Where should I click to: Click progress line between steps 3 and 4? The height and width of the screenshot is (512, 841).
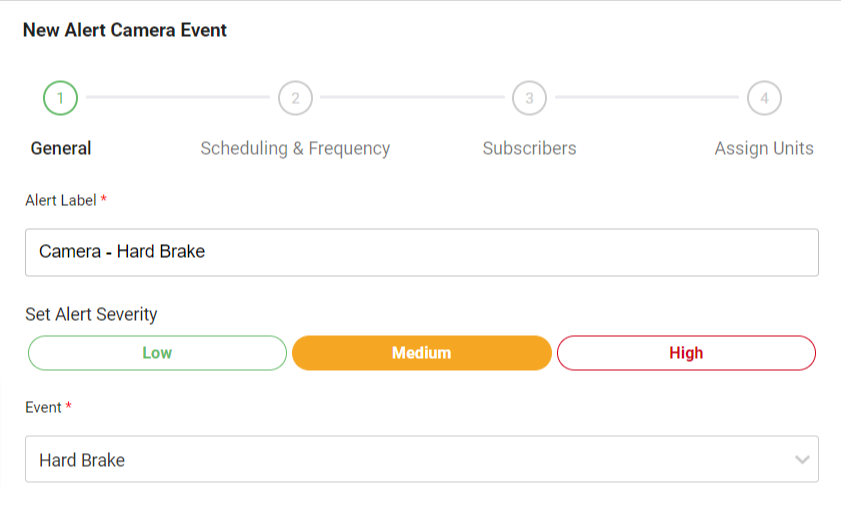646,98
